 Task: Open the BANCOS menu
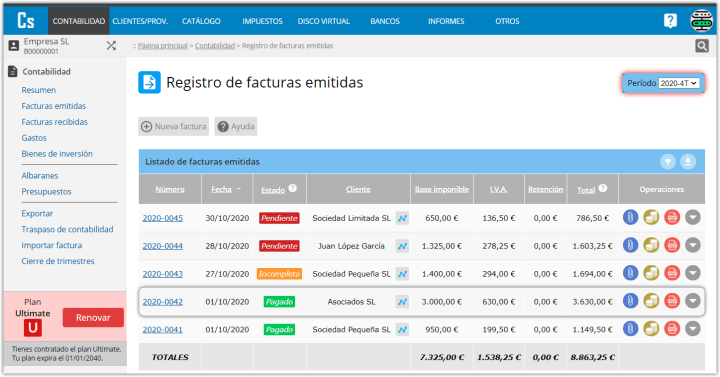tap(385, 21)
